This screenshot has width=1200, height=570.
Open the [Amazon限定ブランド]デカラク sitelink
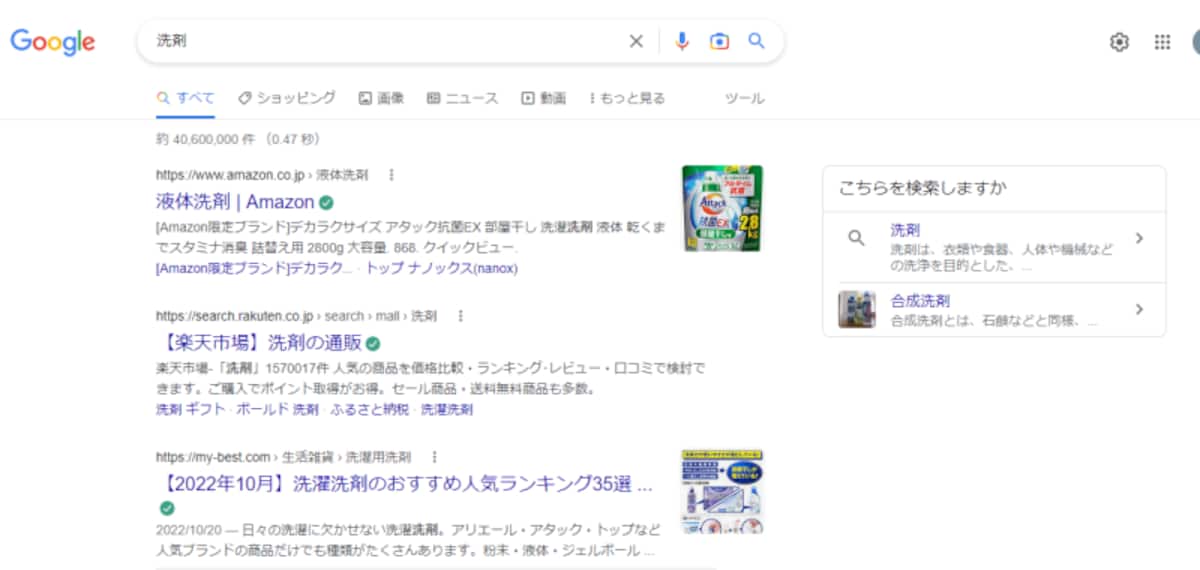(x=254, y=269)
